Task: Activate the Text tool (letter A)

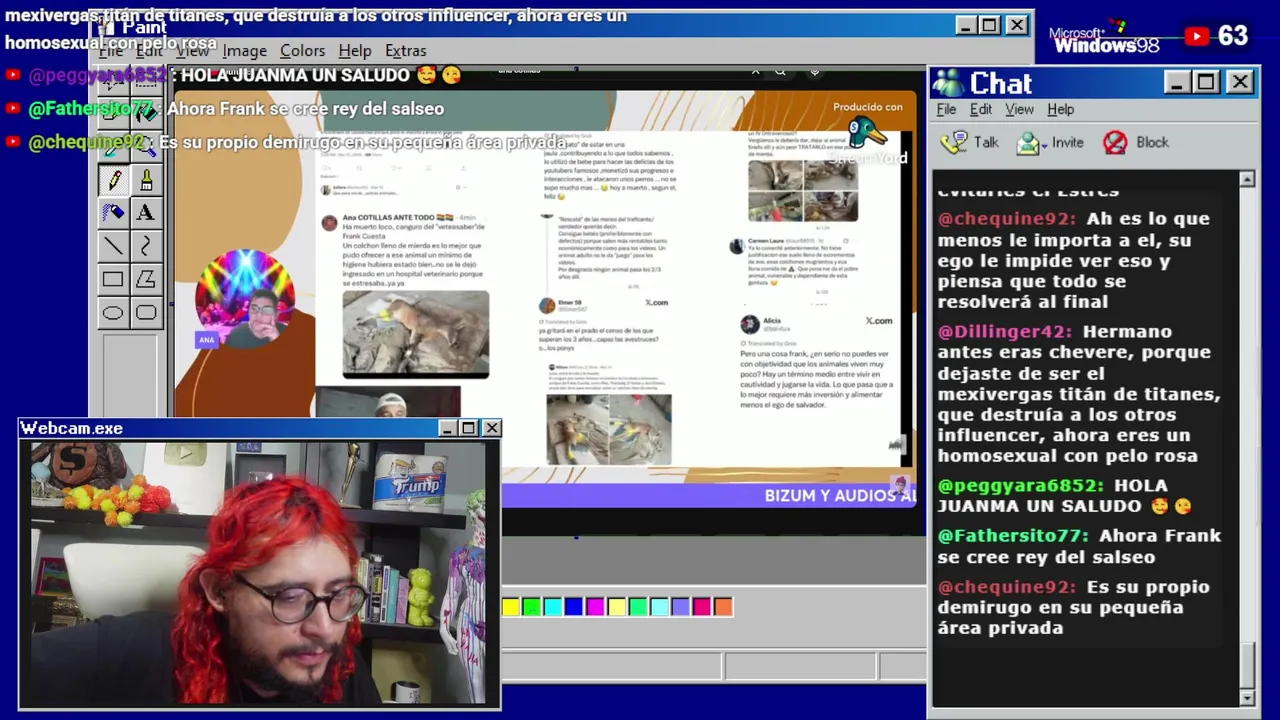Action: click(146, 213)
